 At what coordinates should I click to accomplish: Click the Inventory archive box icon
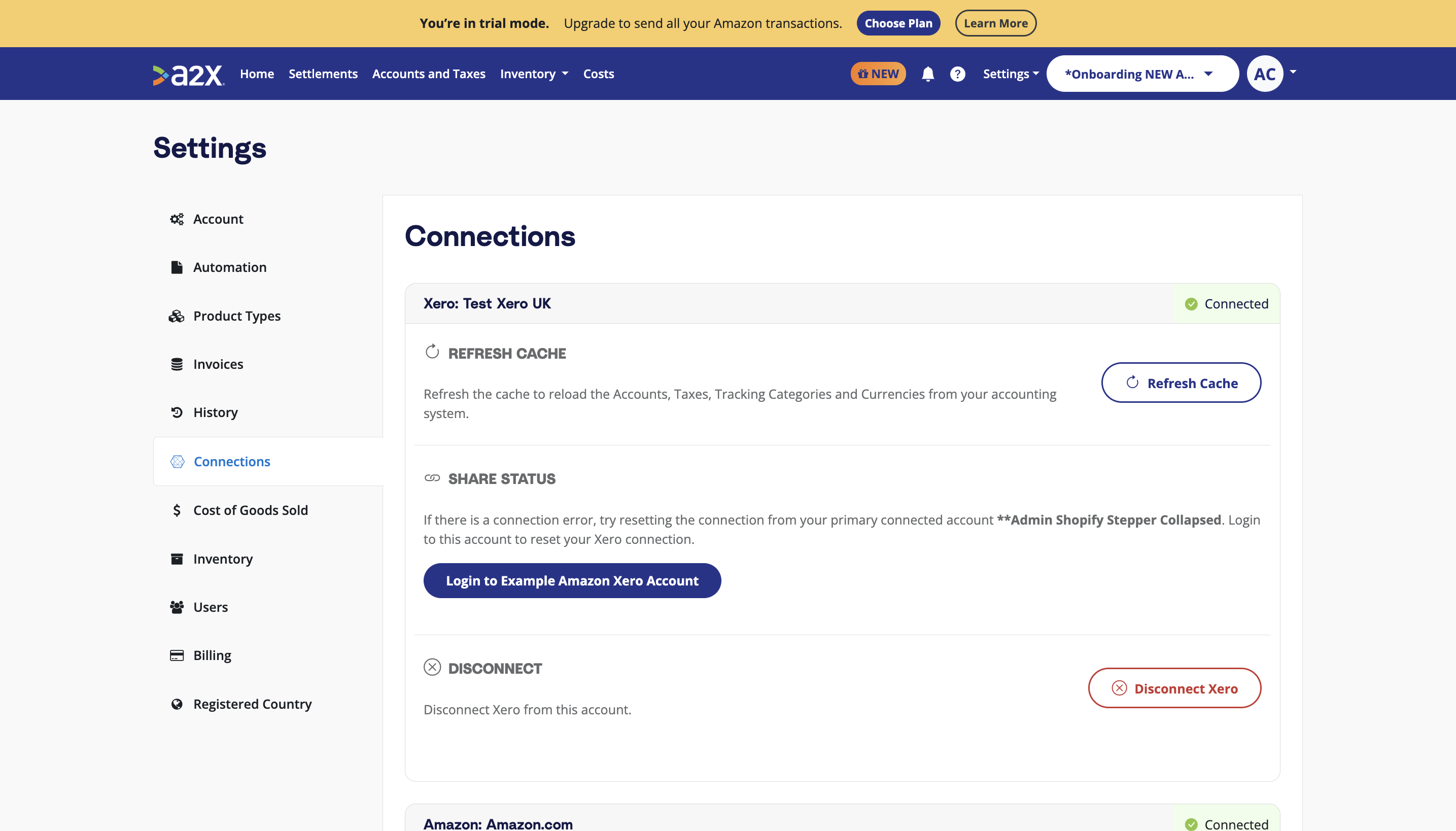[x=177, y=559]
